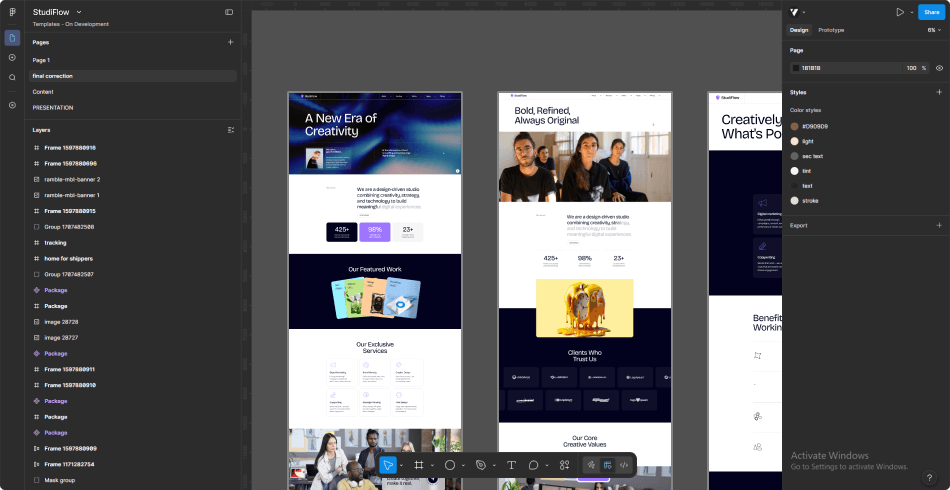Screen dimensions: 950x490
Task: Open StudiFlow file name dropdown
Action: [x=79, y=12]
